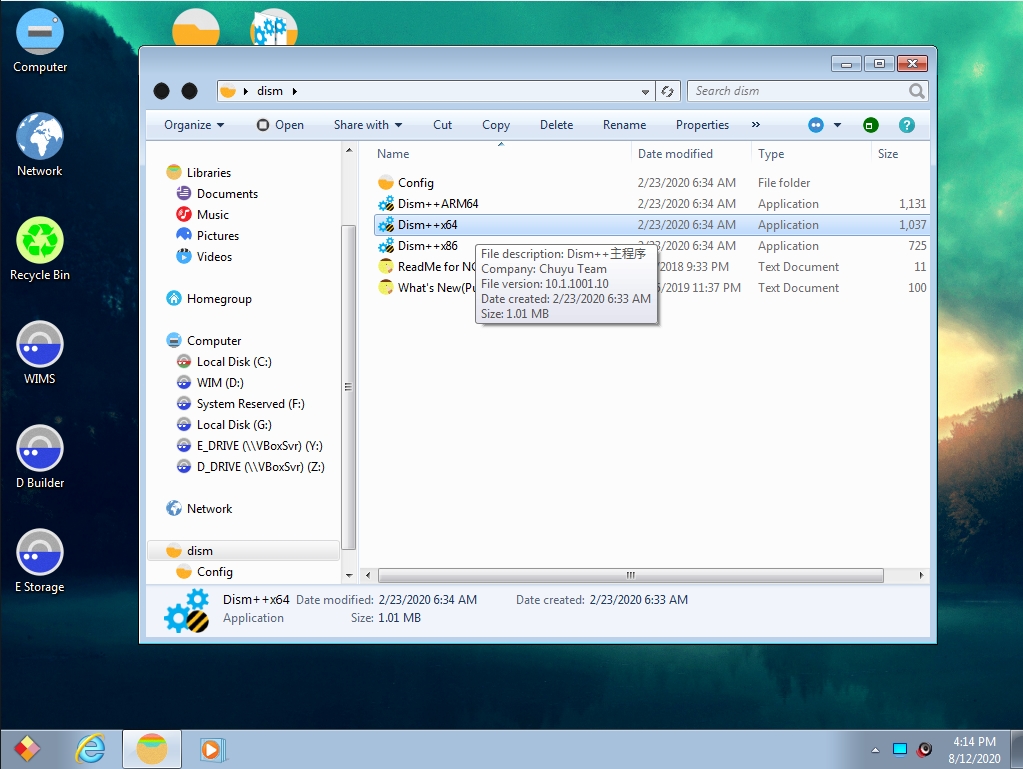Toggle the preview pane button
1023x769 pixels.
(870, 125)
